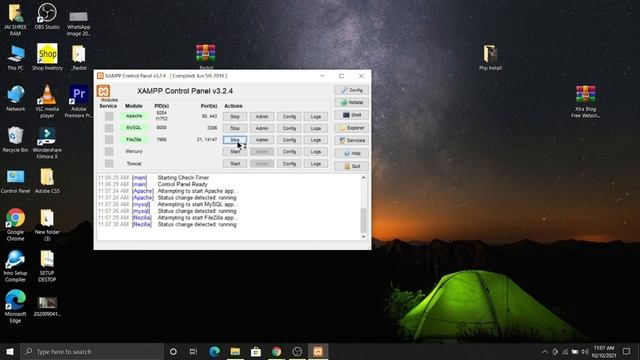The image size is (640, 360).
Task: Select Inno Setup Compiler desktop icon
Action: click(16, 266)
